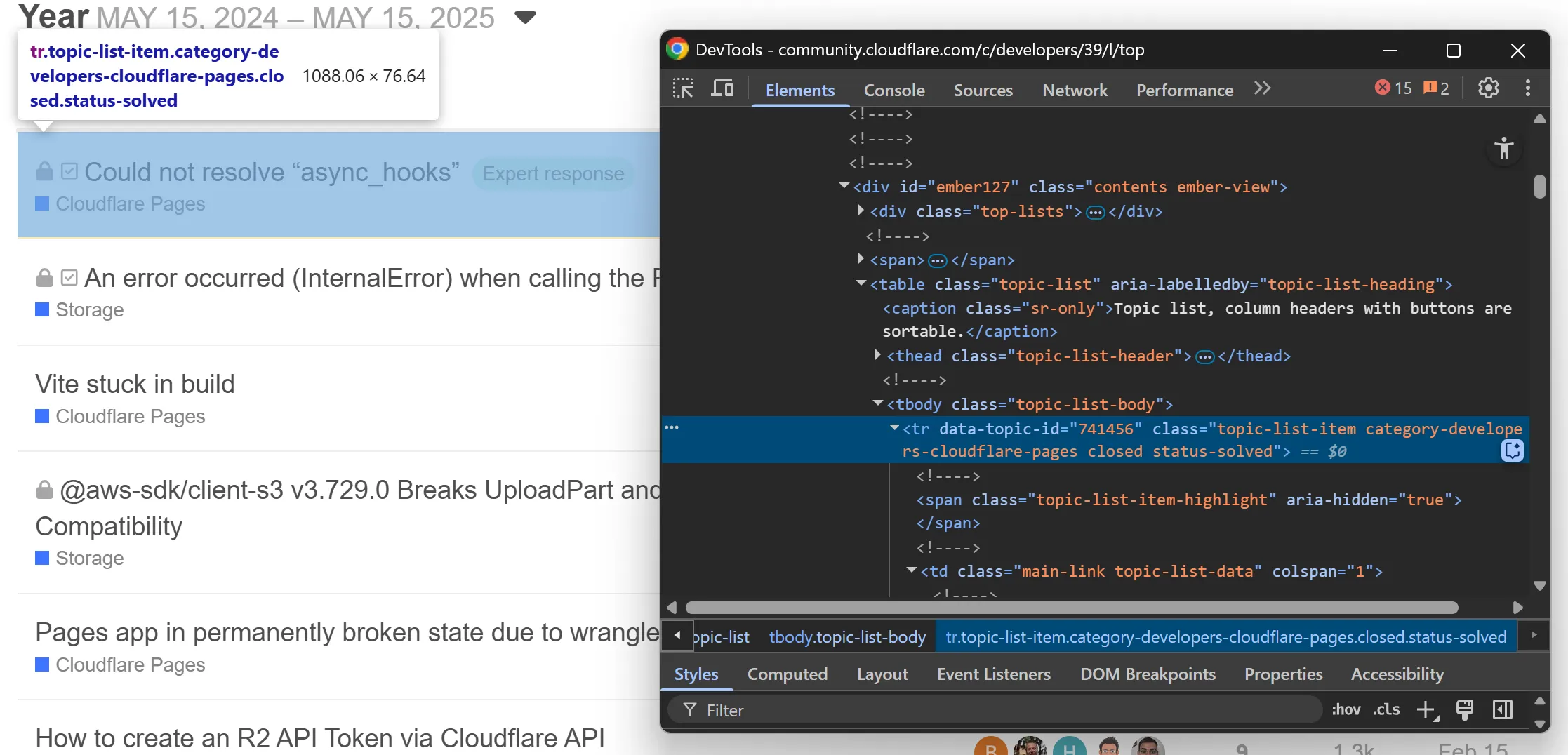Image resolution: width=1568 pixels, height=755 pixels.
Task: Open DevTools settings gear
Action: [1489, 88]
